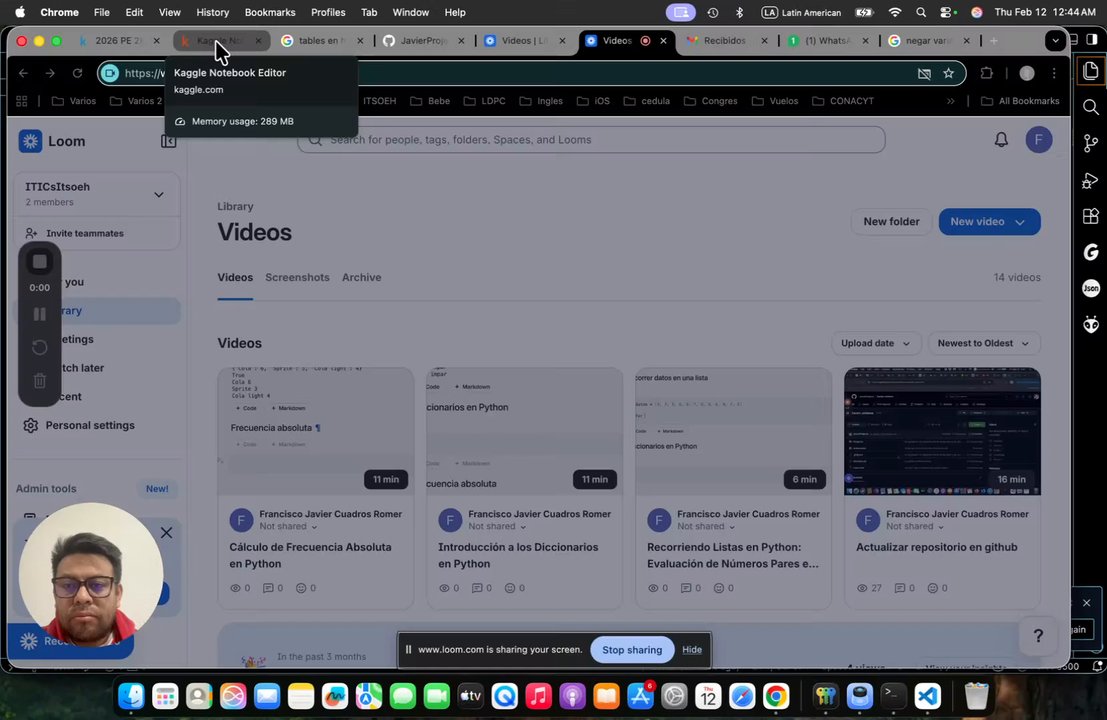Open the Upload date sort dropdown
The width and height of the screenshot is (1107, 720).
875,343
